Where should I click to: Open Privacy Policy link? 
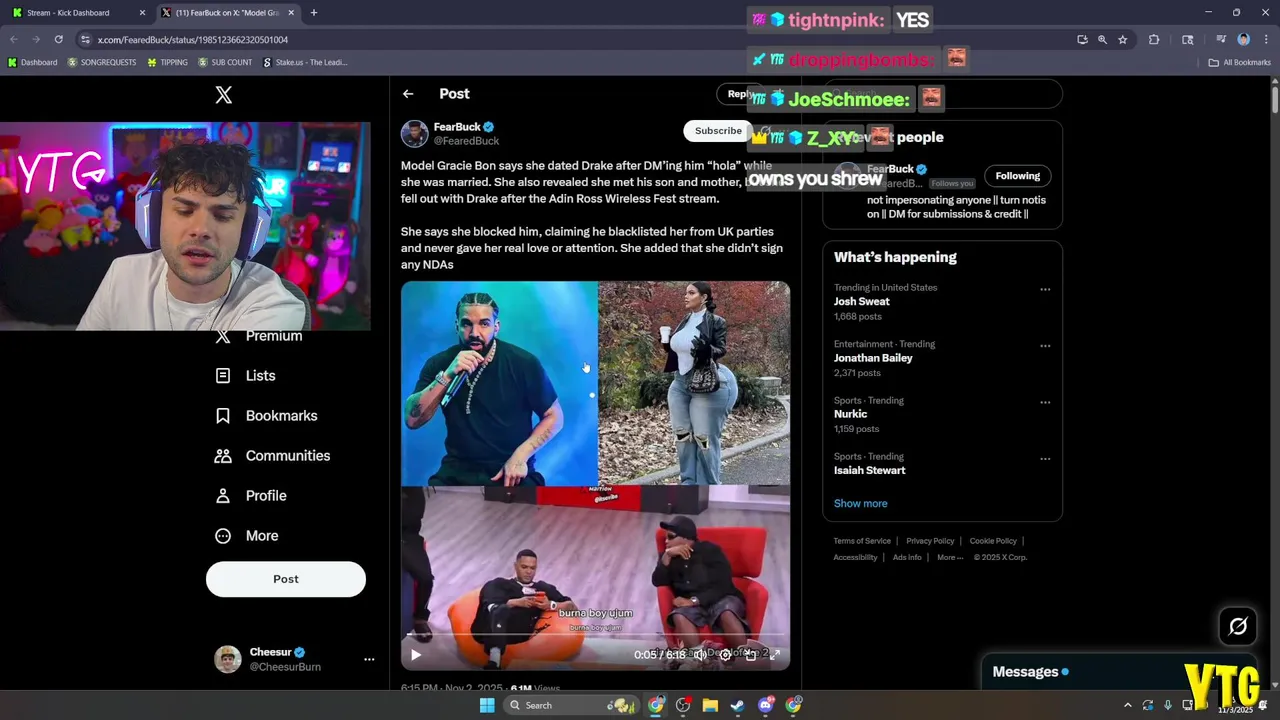point(930,541)
